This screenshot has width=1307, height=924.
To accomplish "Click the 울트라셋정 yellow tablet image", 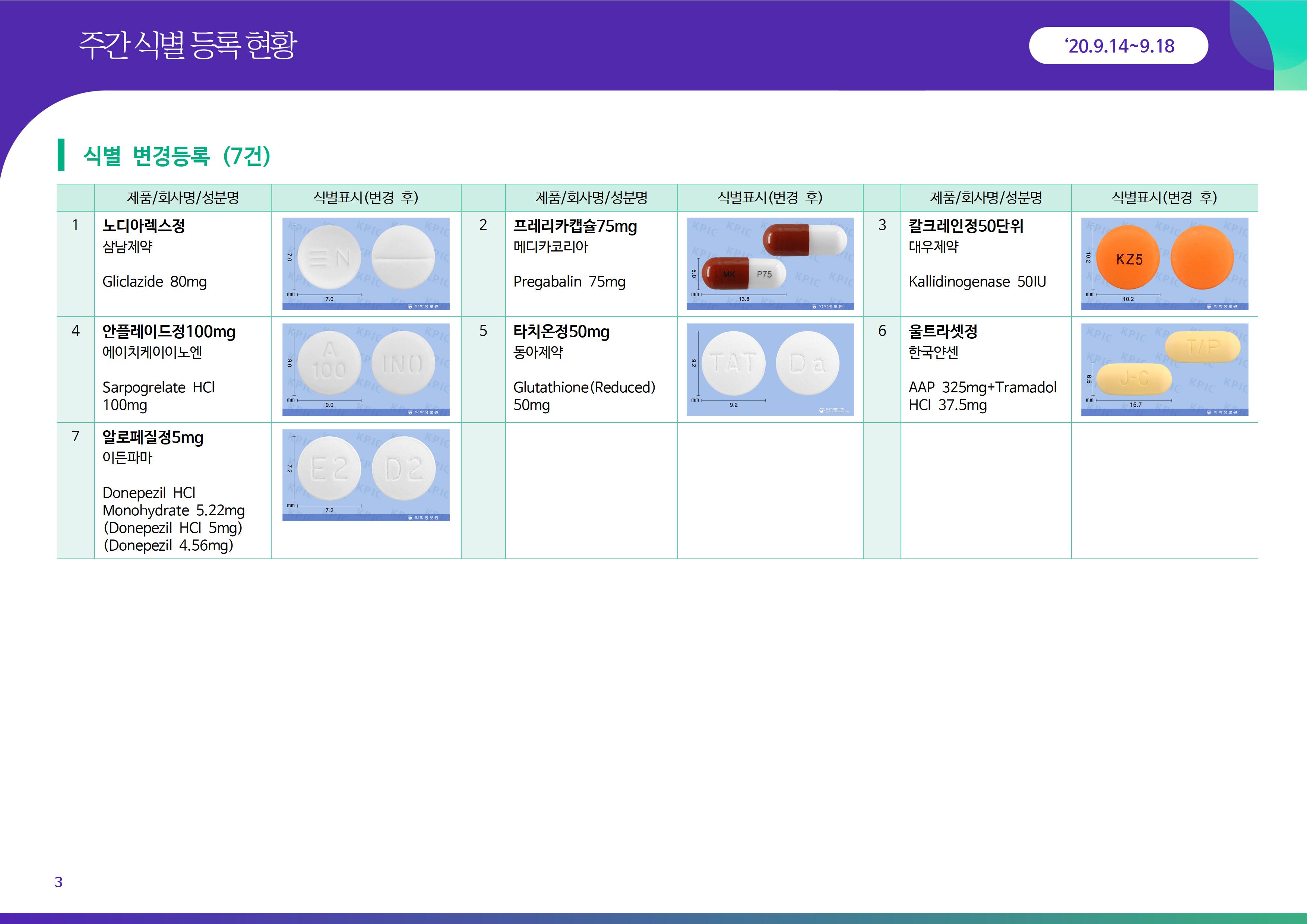I will click(x=1164, y=369).
